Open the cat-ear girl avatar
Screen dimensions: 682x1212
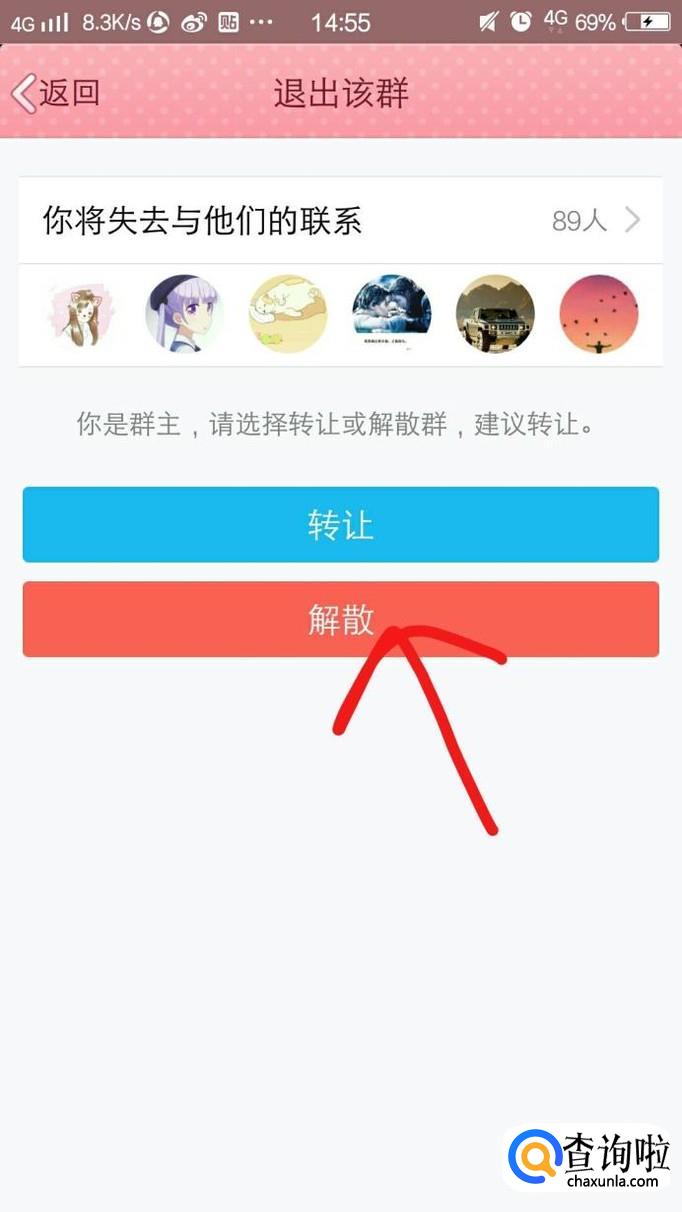click(82, 314)
